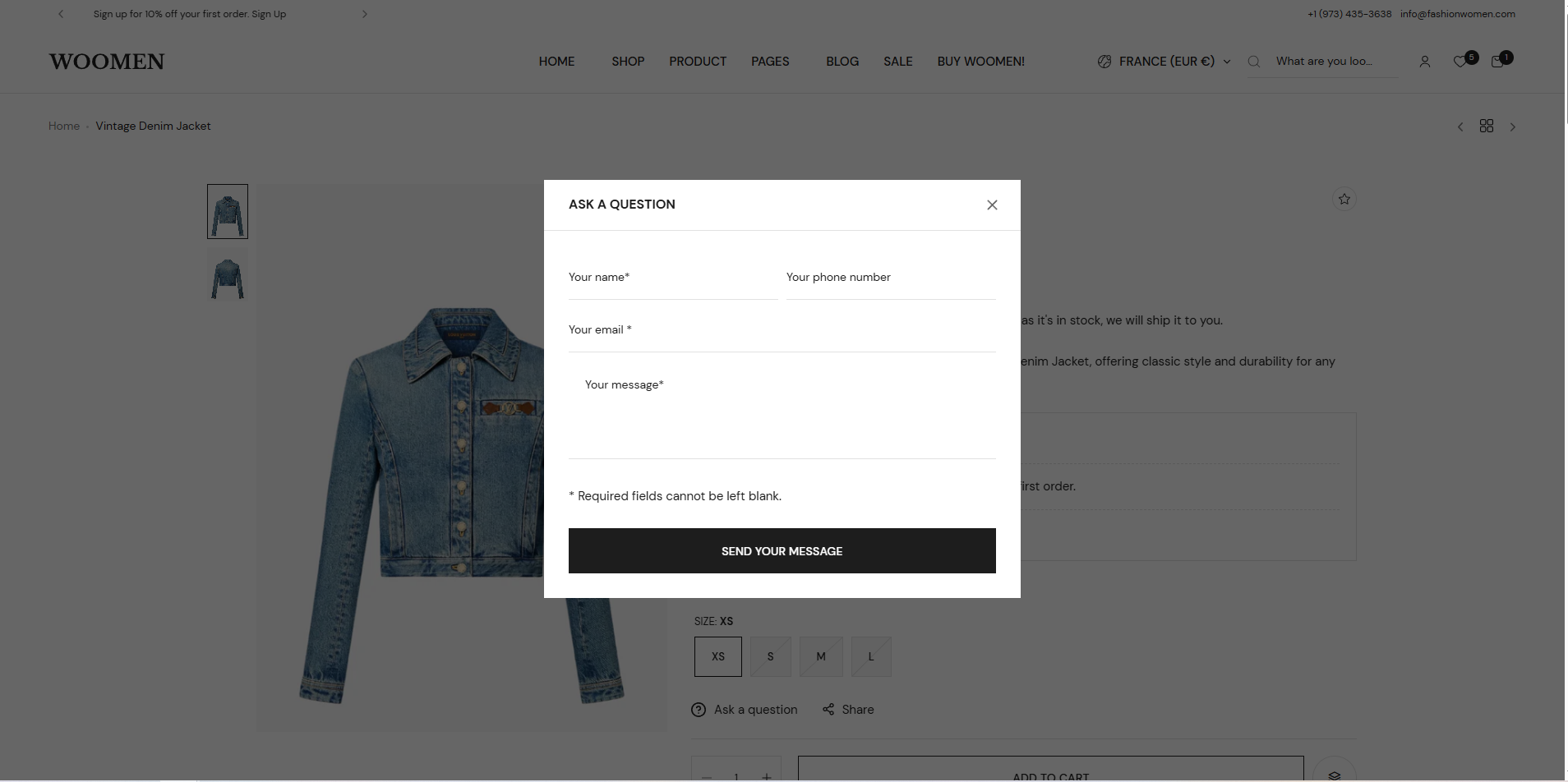The image size is (1568, 782).
Task: Click the star icon beside product title
Action: tap(1344, 199)
